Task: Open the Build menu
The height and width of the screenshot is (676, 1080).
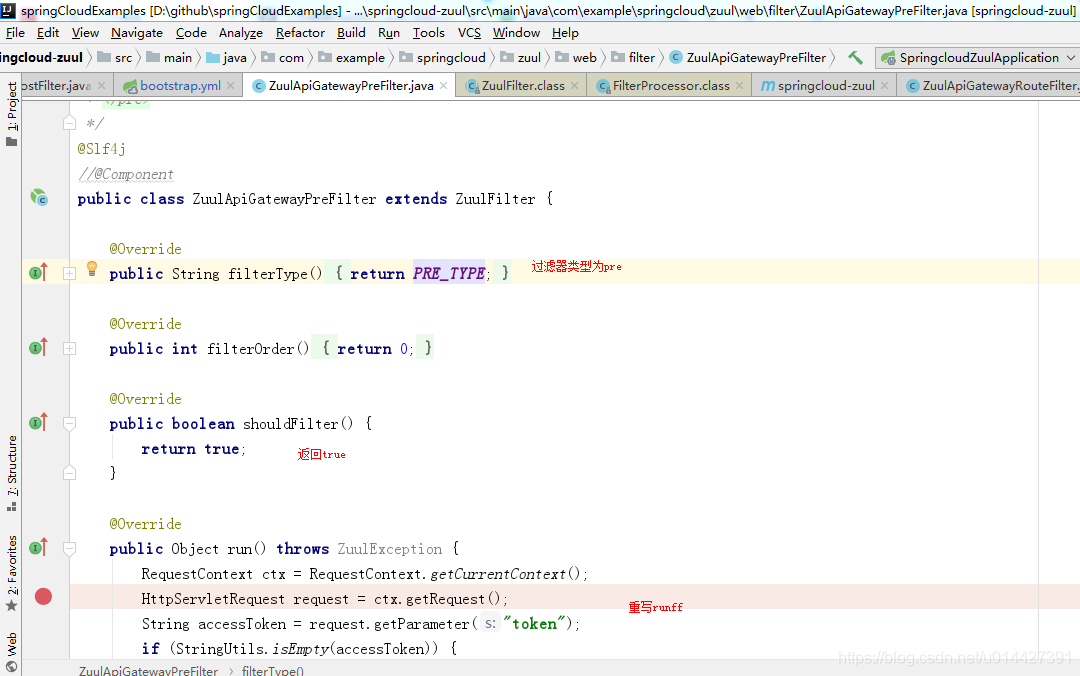Action: pos(351,32)
